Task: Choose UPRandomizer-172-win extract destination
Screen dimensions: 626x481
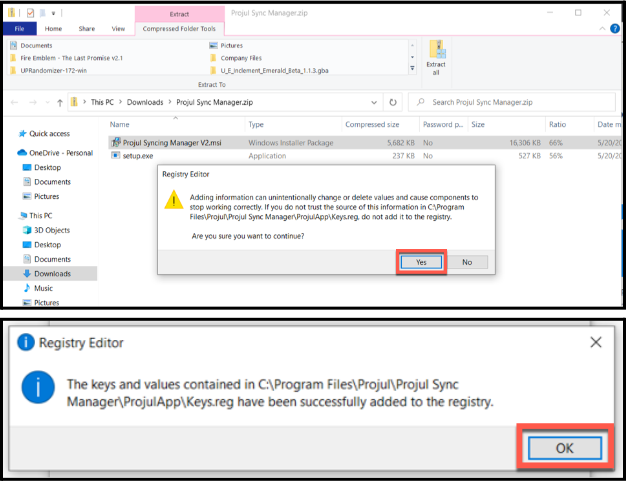Action: click(x=53, y=70)
